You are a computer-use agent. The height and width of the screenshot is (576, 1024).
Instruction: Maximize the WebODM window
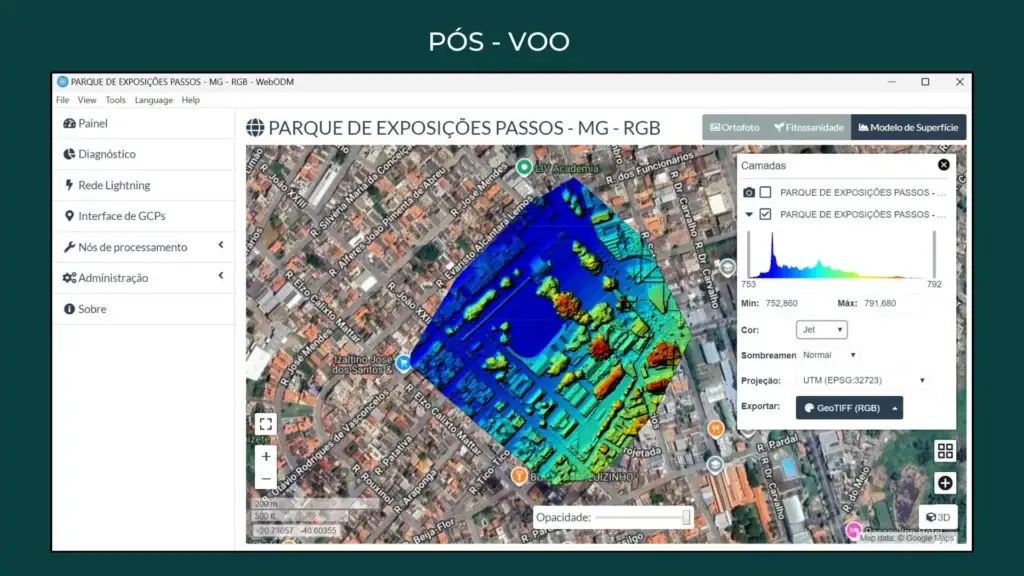point(925,82)
